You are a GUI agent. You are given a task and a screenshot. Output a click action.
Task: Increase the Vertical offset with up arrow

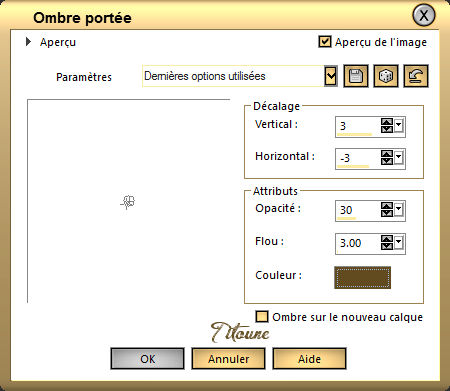click(x=387, y=122)
